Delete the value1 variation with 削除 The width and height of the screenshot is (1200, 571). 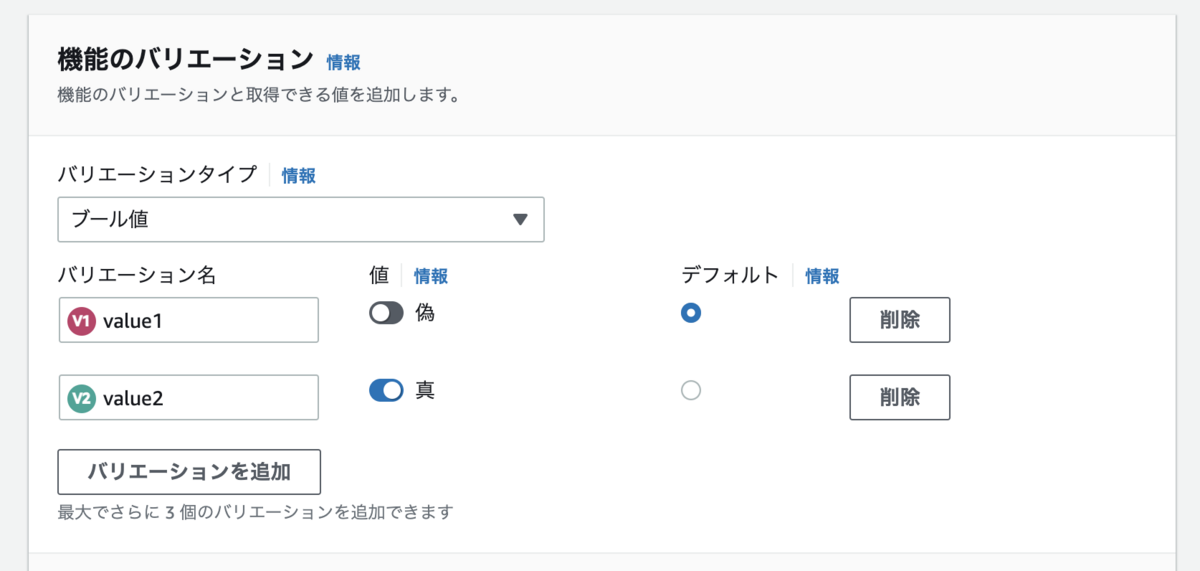tap(900, 320)
